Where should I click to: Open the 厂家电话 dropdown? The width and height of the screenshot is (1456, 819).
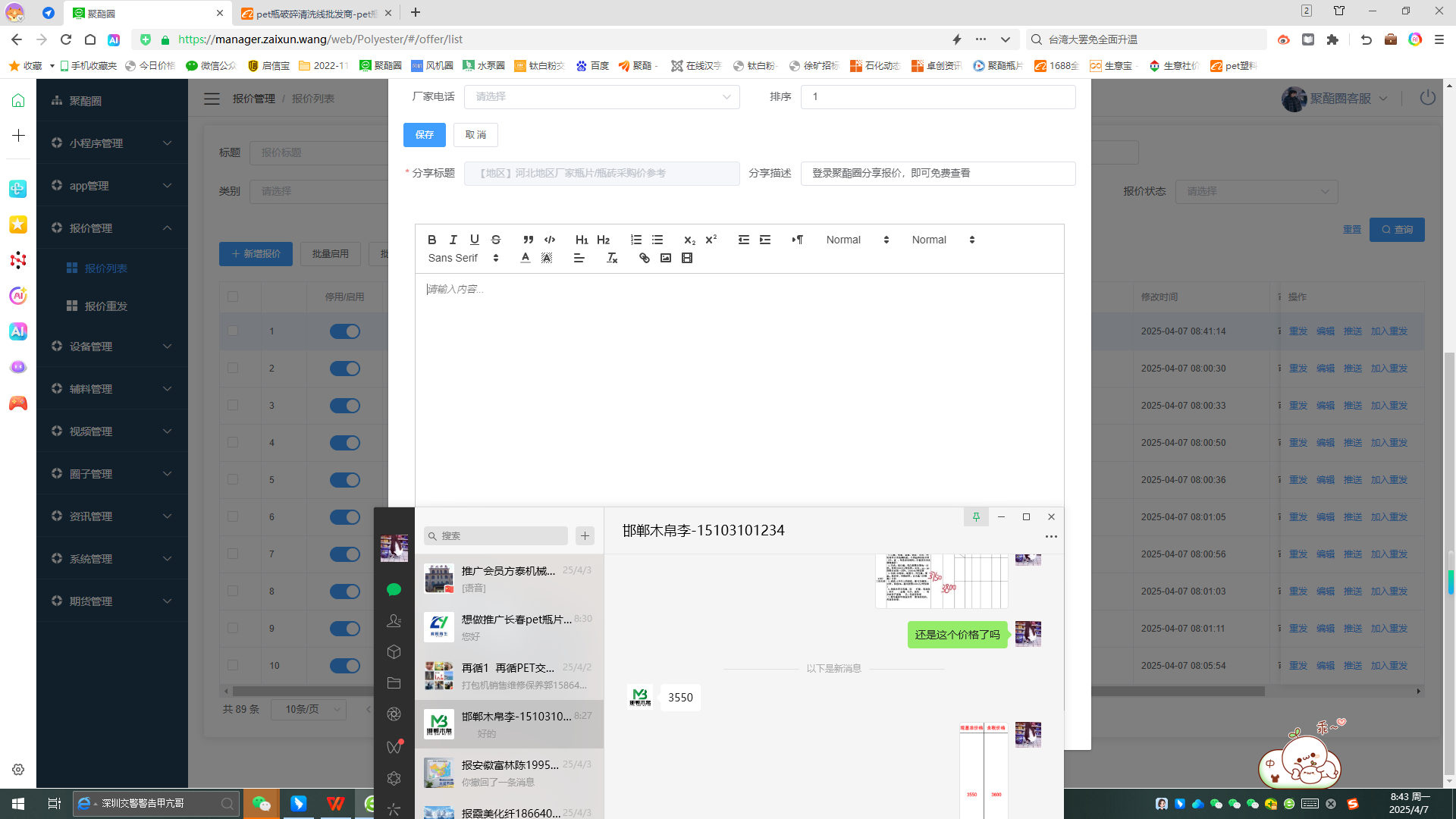(x=601, y=97)
